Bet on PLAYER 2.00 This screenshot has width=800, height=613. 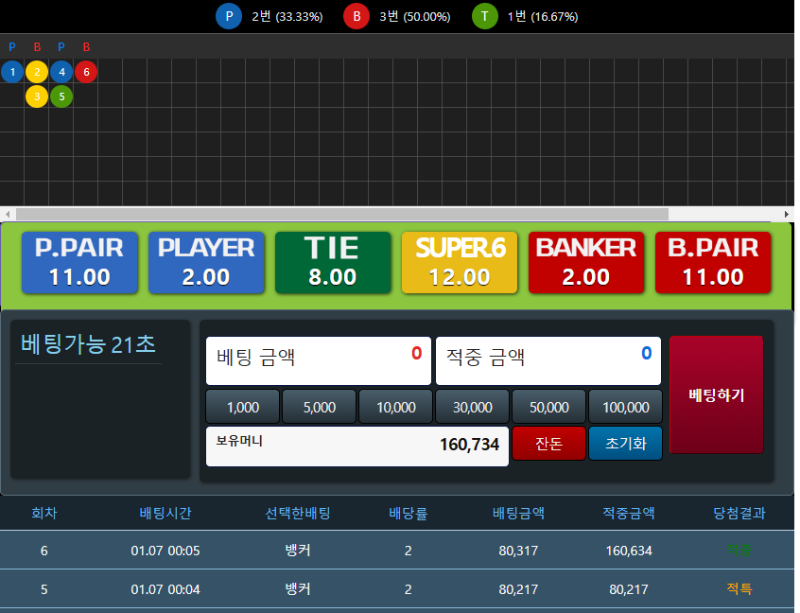(206, 262)
